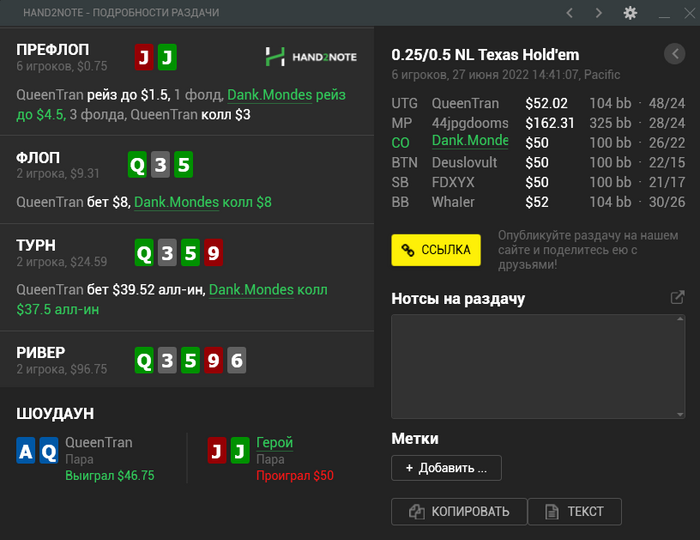
Task: Click 44jpgdooms name in MP row
Action: pyautogui.click(x=470, y=123)
